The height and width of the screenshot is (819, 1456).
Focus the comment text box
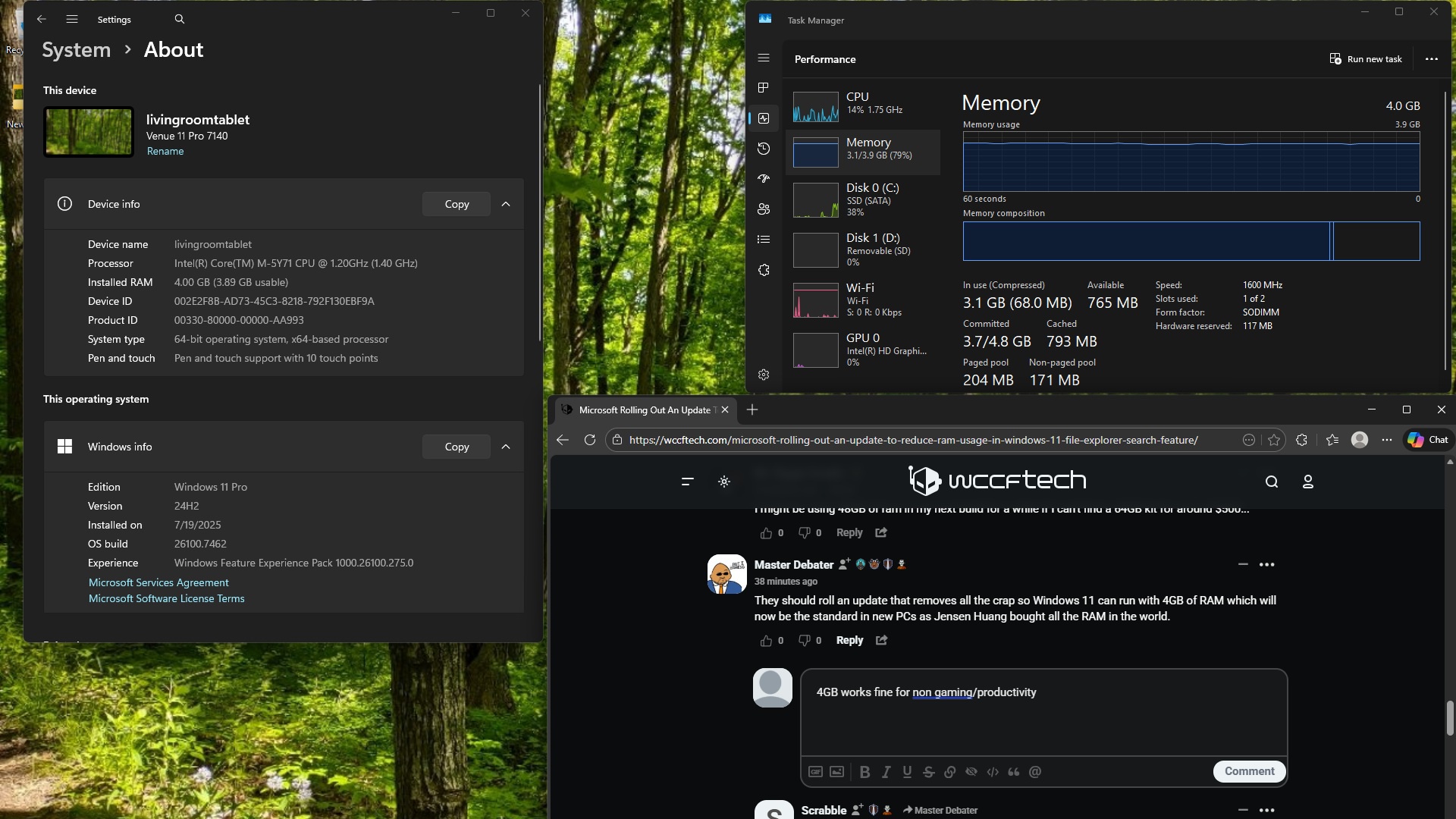pos(1043,713)
